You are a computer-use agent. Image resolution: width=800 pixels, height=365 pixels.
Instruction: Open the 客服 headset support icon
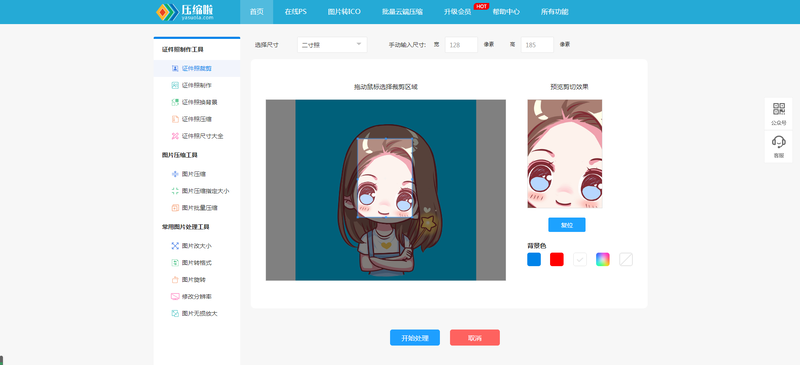pos(779,142)
